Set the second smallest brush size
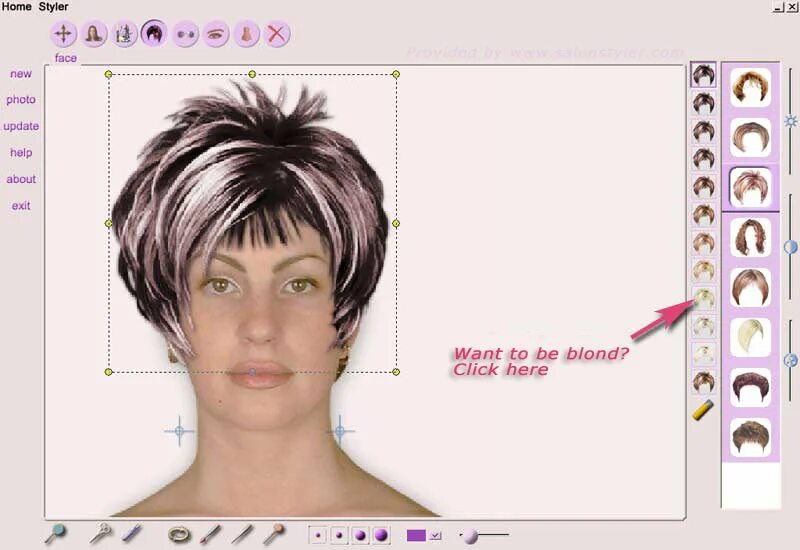This screenshot has width=800, height=550. pos(339,535)
